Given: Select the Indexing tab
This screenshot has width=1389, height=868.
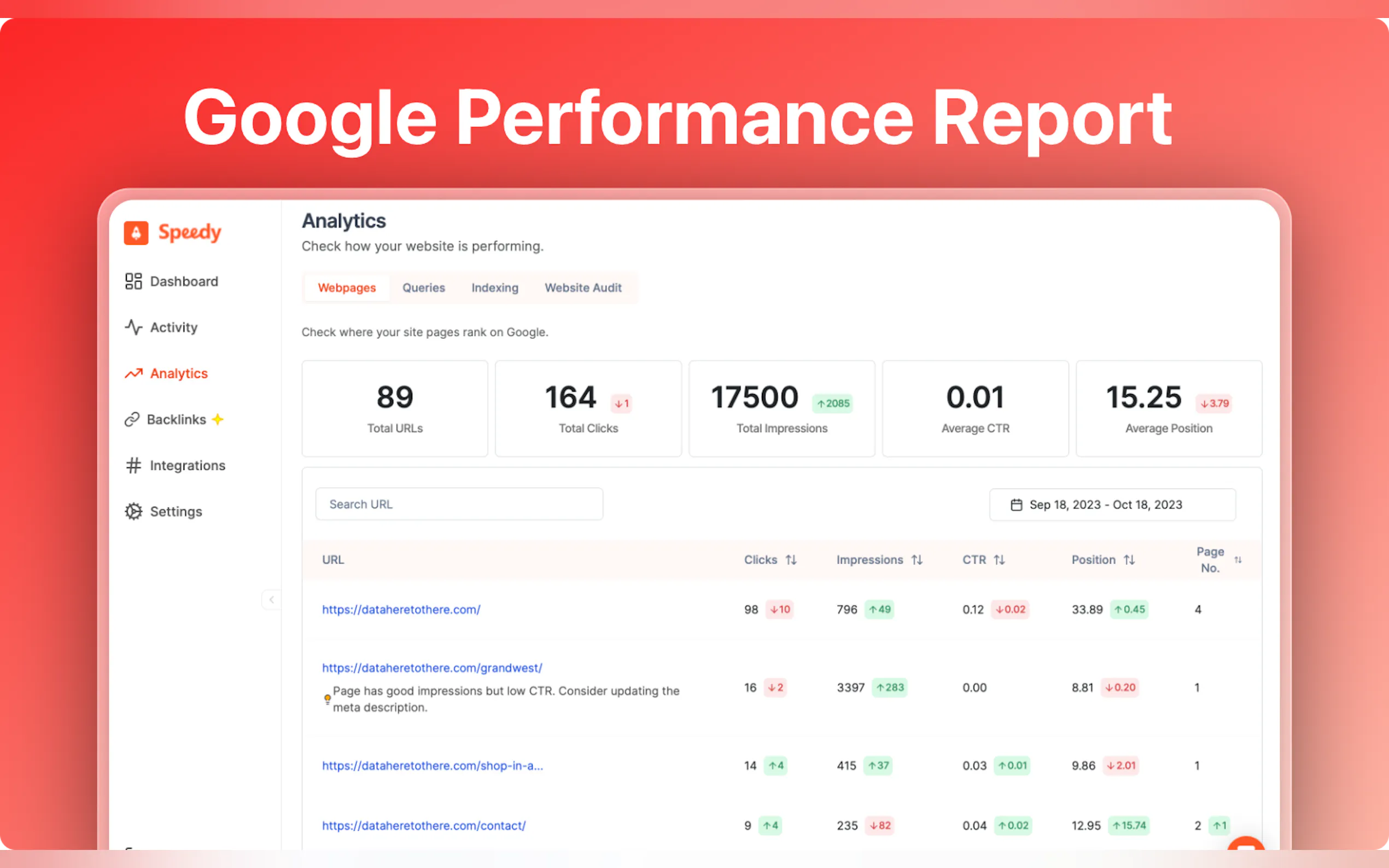Looking at the screenshot, I should [494, 288].
